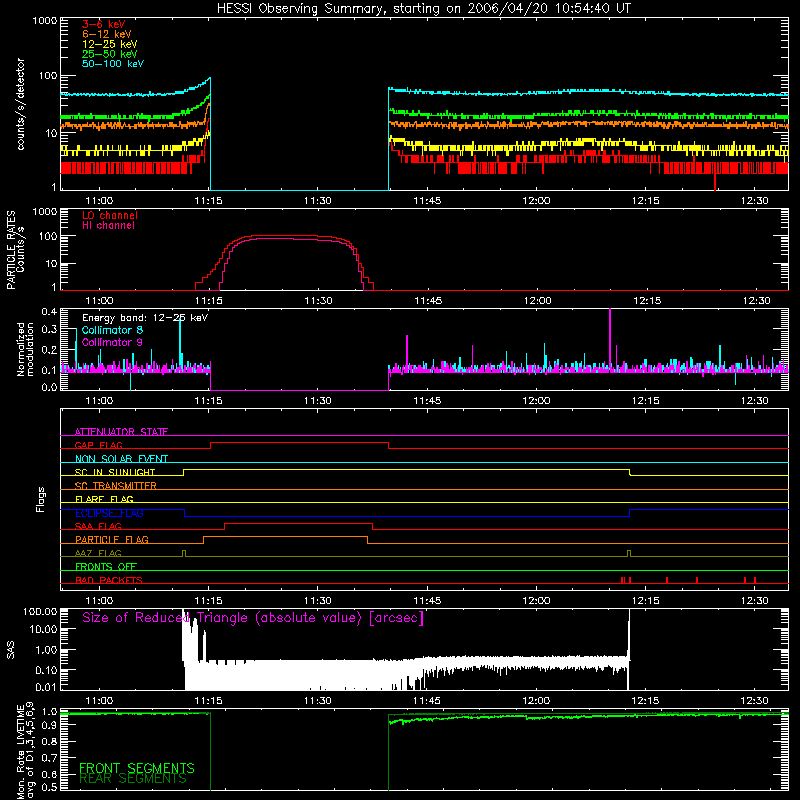Click the '11:30' tick label under the particle rates panel
The image size is (800, 800).
coord(318,301)
